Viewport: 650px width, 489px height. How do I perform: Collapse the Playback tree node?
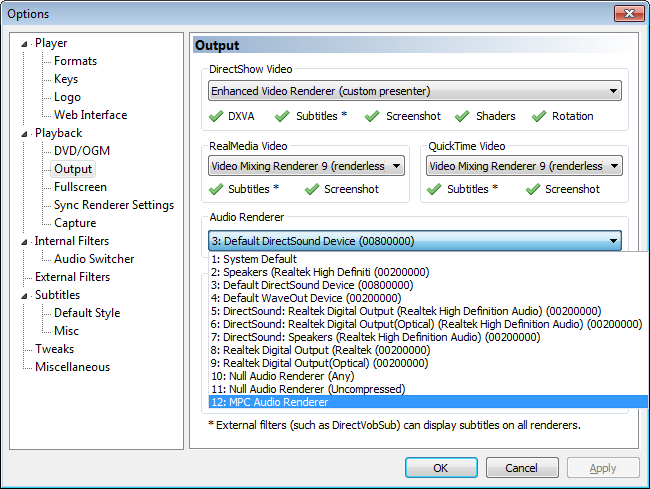coord(24,134)
